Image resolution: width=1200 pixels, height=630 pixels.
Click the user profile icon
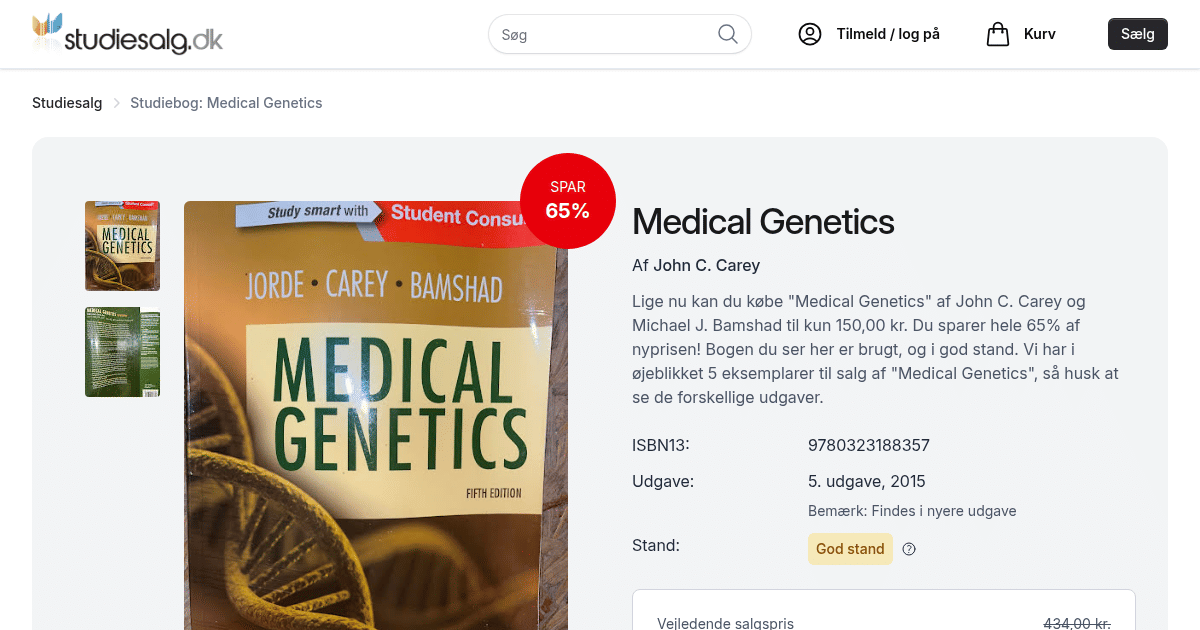click(809, 34)
